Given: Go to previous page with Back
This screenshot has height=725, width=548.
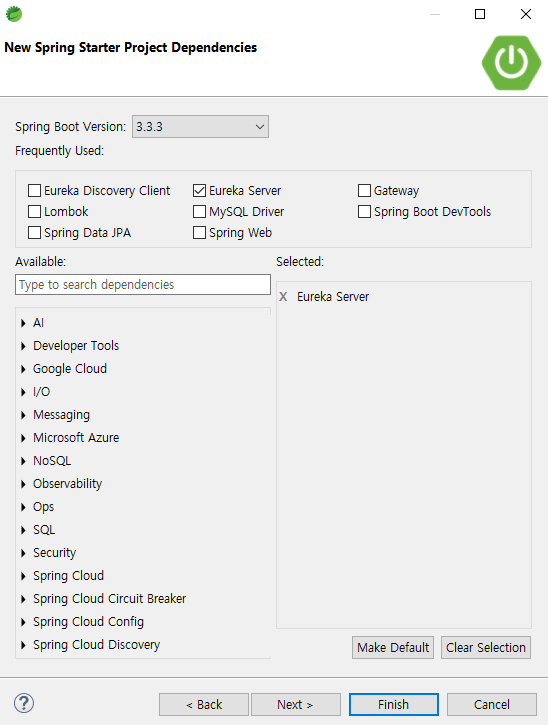Looking at the screenshot, I should pyautogui.click(x=204, y=704).
